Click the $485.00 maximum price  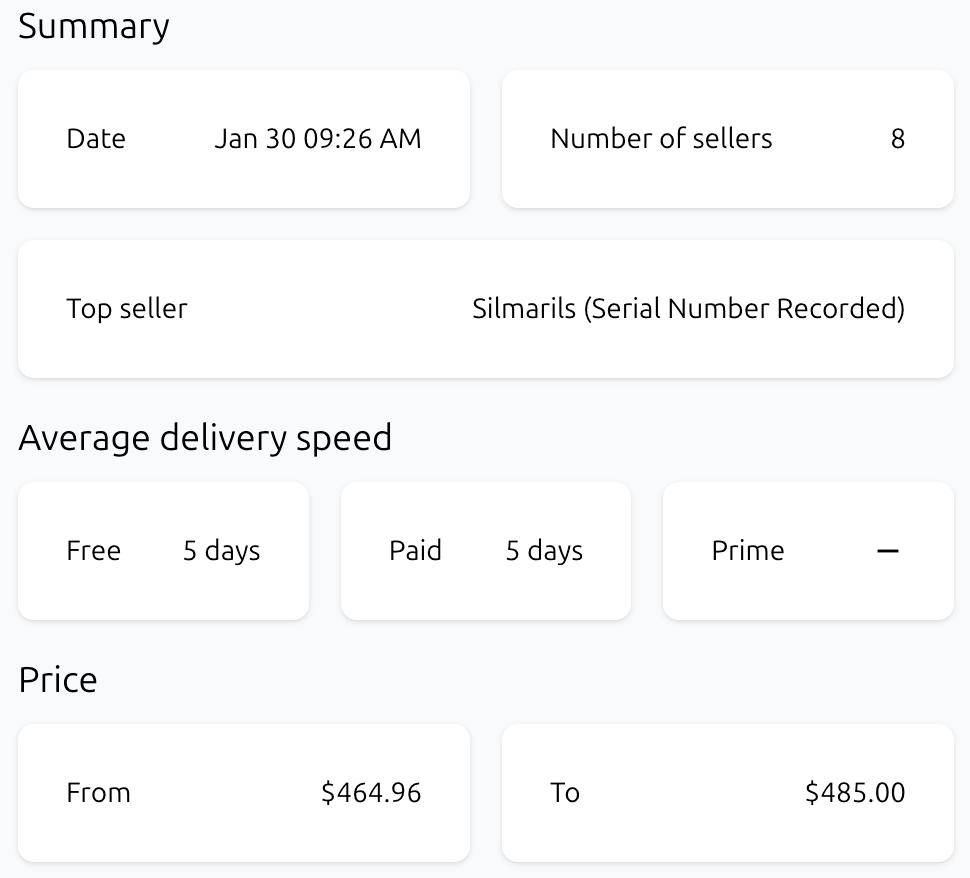[x=855, y=793]
